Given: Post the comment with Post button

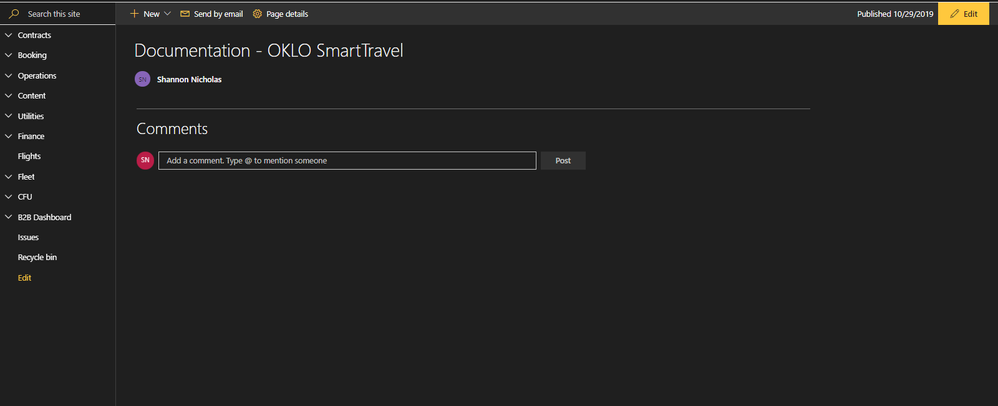Looking at the screenshot, I should [x=563, y=160].
